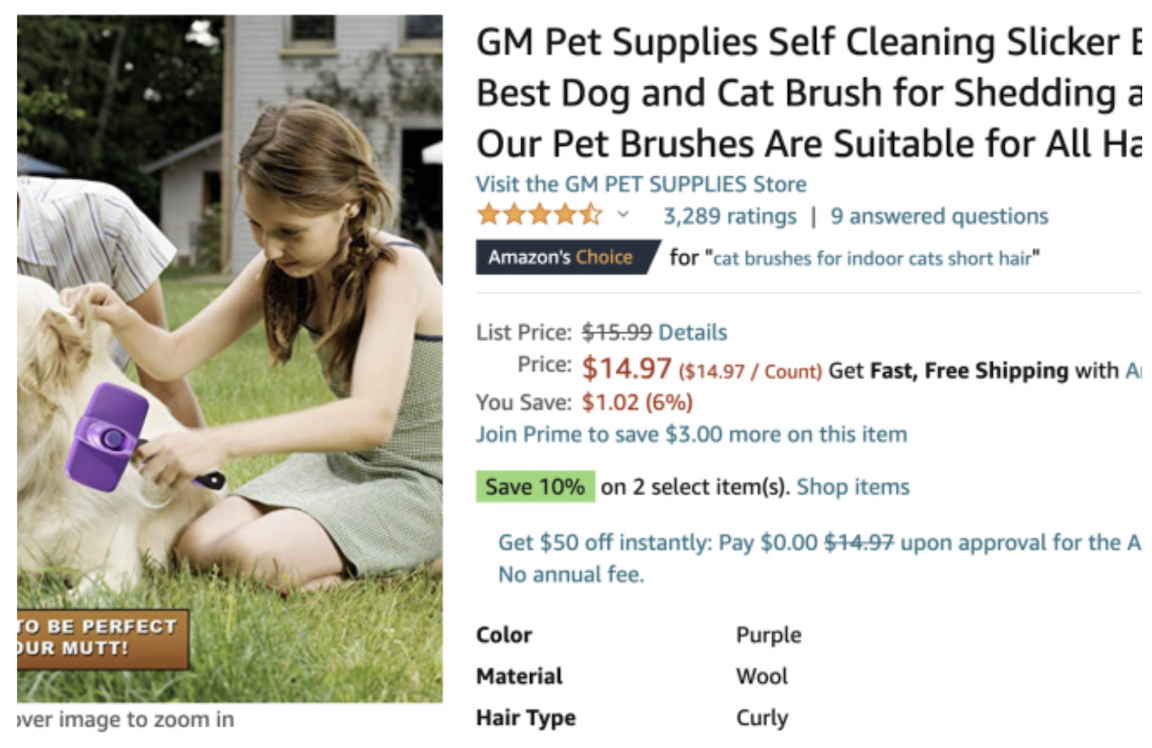Screen dimensions: 1152x748
Task: Click the Purple color value
Action: (x=768, y=635)
